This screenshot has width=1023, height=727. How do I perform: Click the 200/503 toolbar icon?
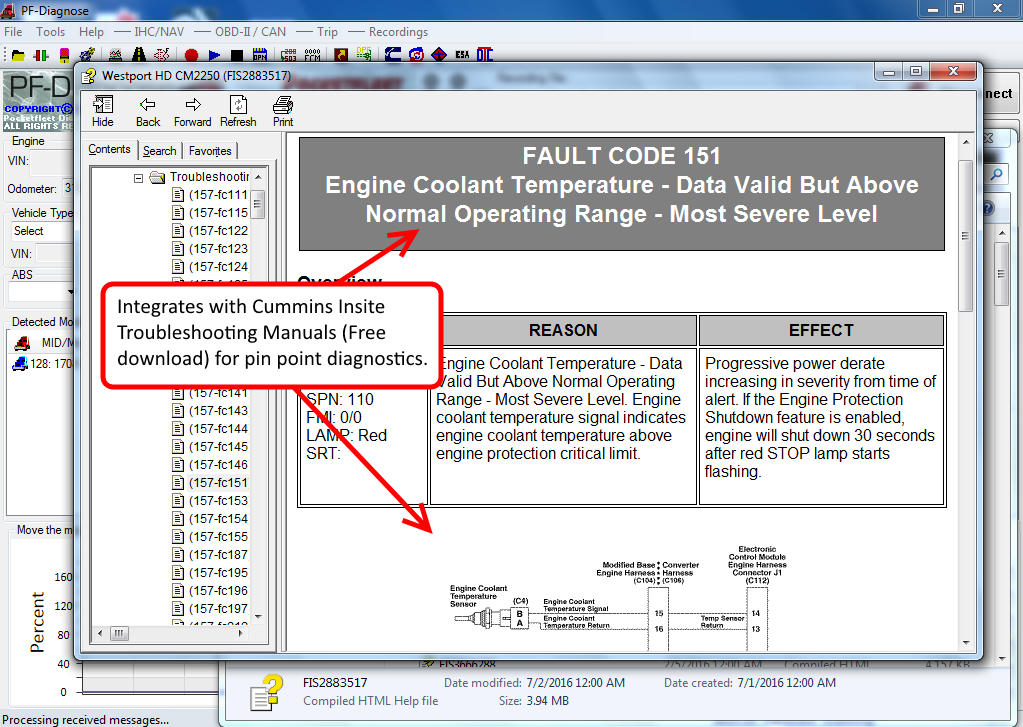click(x=289, y=55)
